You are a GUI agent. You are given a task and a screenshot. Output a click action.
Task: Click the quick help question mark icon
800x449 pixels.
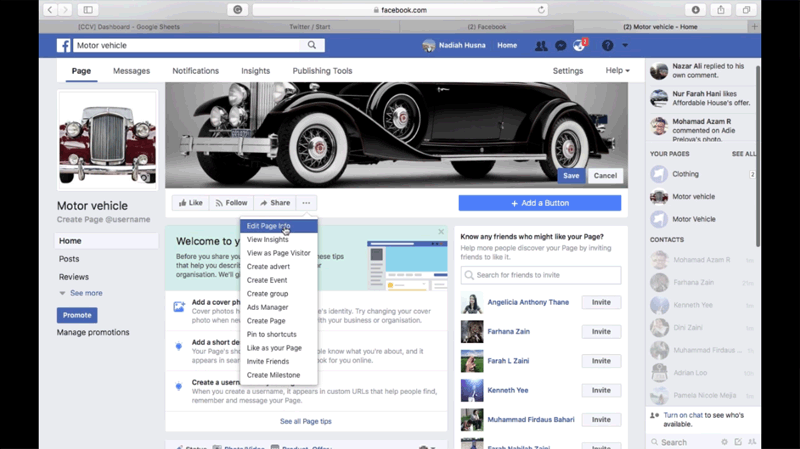tap(607, 46)
